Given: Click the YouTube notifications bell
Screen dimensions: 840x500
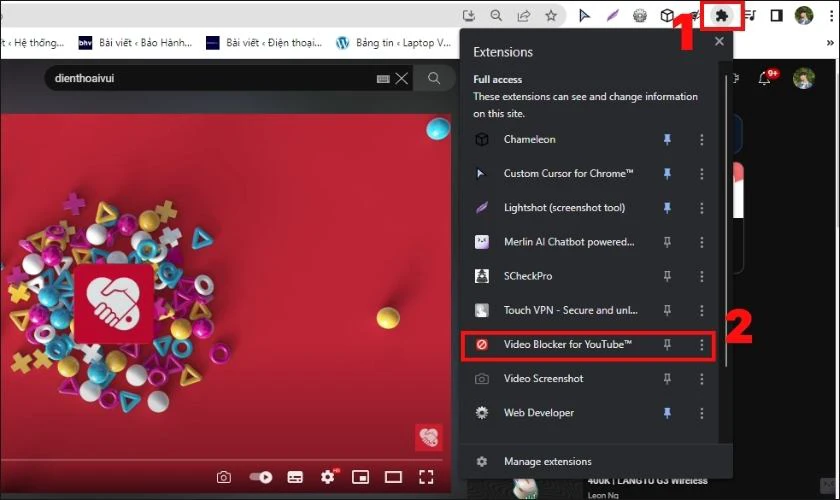Looking at the screenshot, I should tap(767, 78).
